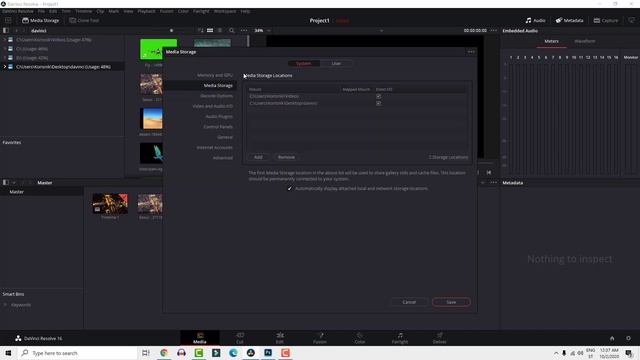Expand the Keywords smart bin
The height and width of the screenshot is (360, 640).
(x=5, y=305)
